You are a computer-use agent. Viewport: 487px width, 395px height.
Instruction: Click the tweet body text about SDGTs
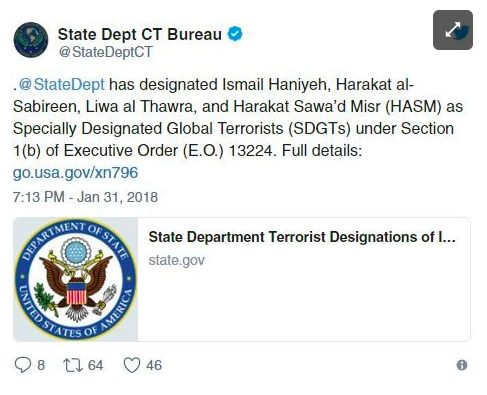click(238, 117)
